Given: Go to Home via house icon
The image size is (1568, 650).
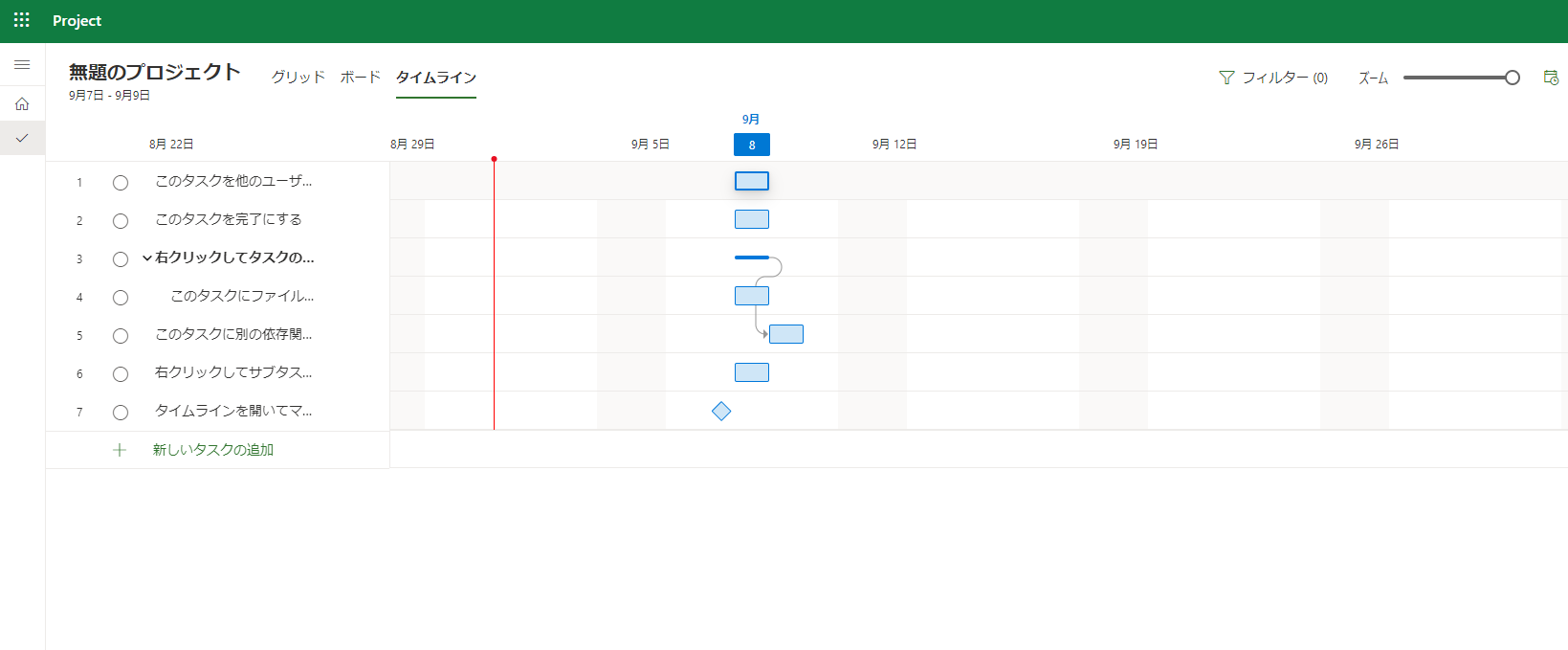Looking at the screenshot, I should coord(22,104).
